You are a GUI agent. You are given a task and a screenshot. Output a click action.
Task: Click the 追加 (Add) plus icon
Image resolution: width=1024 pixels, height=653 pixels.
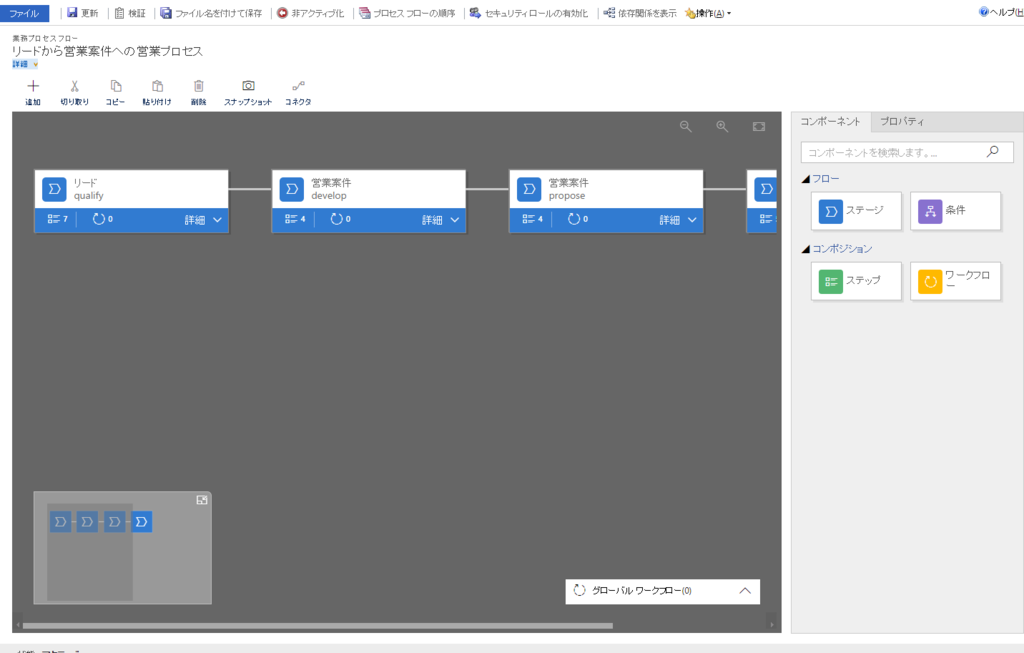33,86
